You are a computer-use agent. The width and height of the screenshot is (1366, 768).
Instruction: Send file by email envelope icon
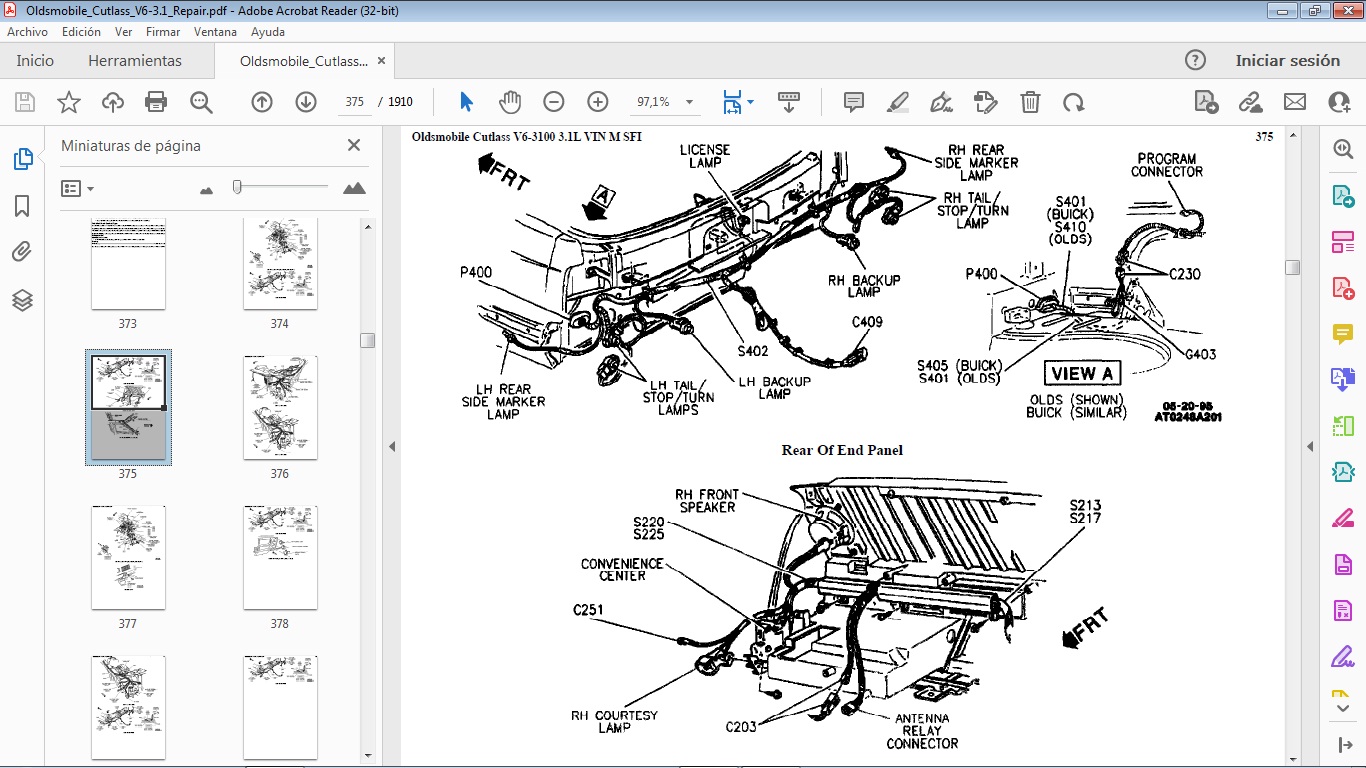tap(1295, 102)
